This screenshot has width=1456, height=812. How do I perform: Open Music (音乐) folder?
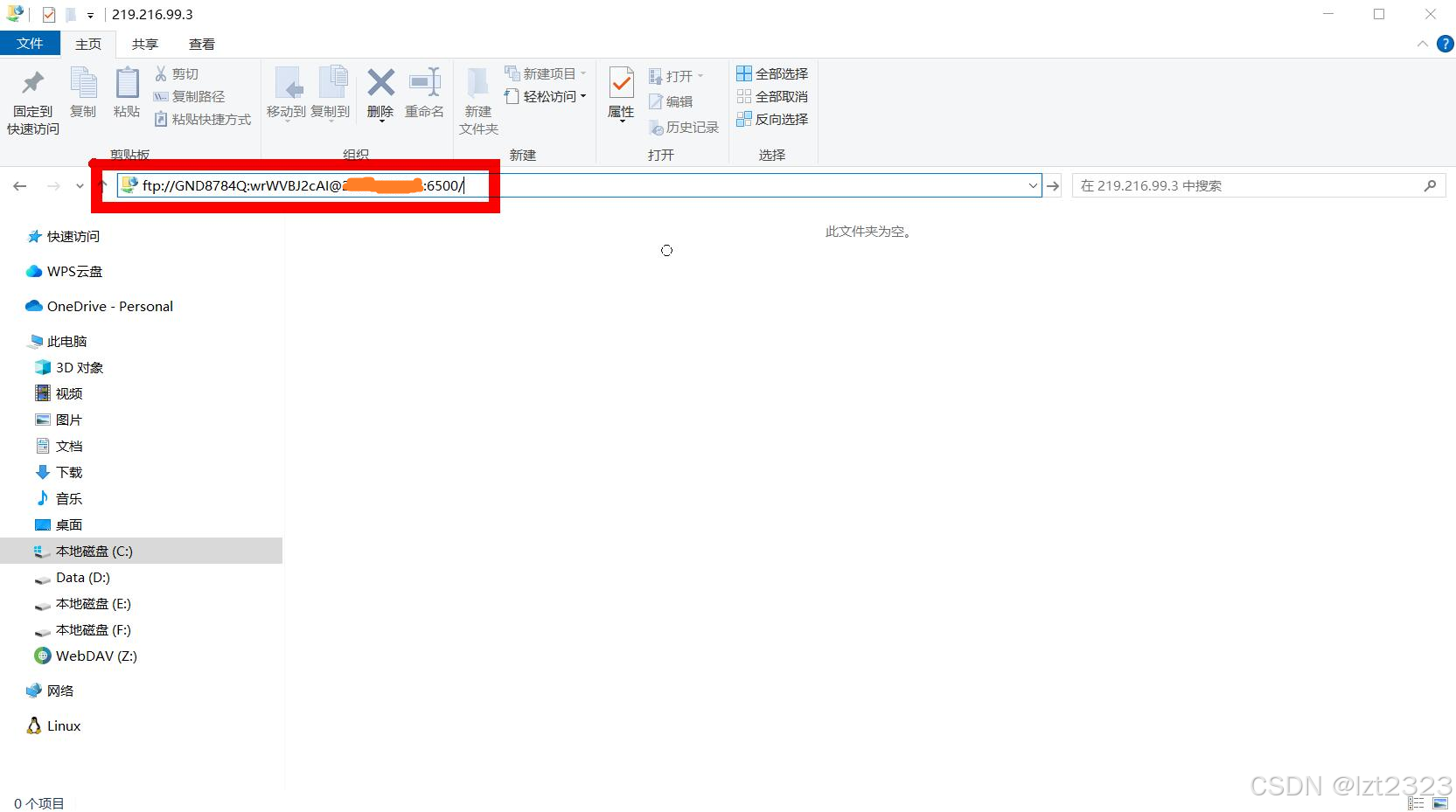pos(59,498)
